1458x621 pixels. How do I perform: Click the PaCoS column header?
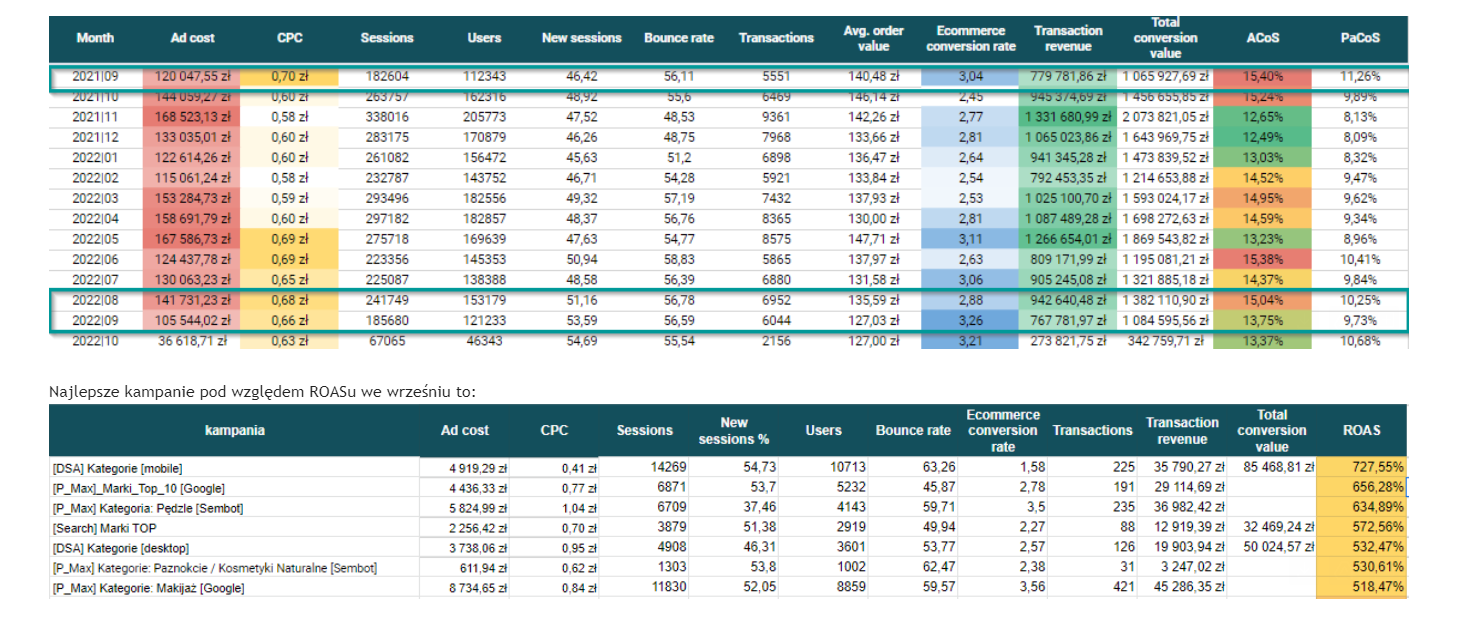(1359, 38)
